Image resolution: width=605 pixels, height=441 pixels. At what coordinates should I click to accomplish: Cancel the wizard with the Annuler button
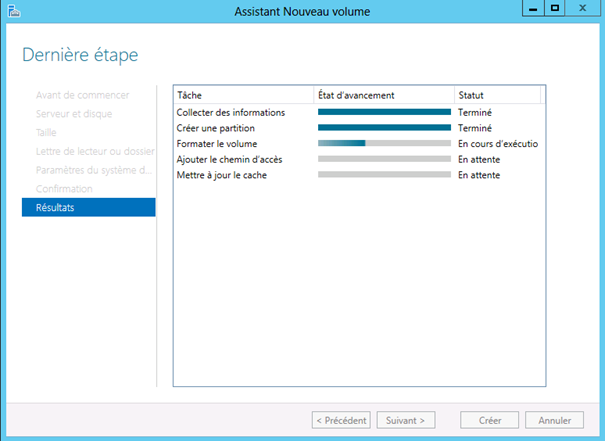point(554,420)
